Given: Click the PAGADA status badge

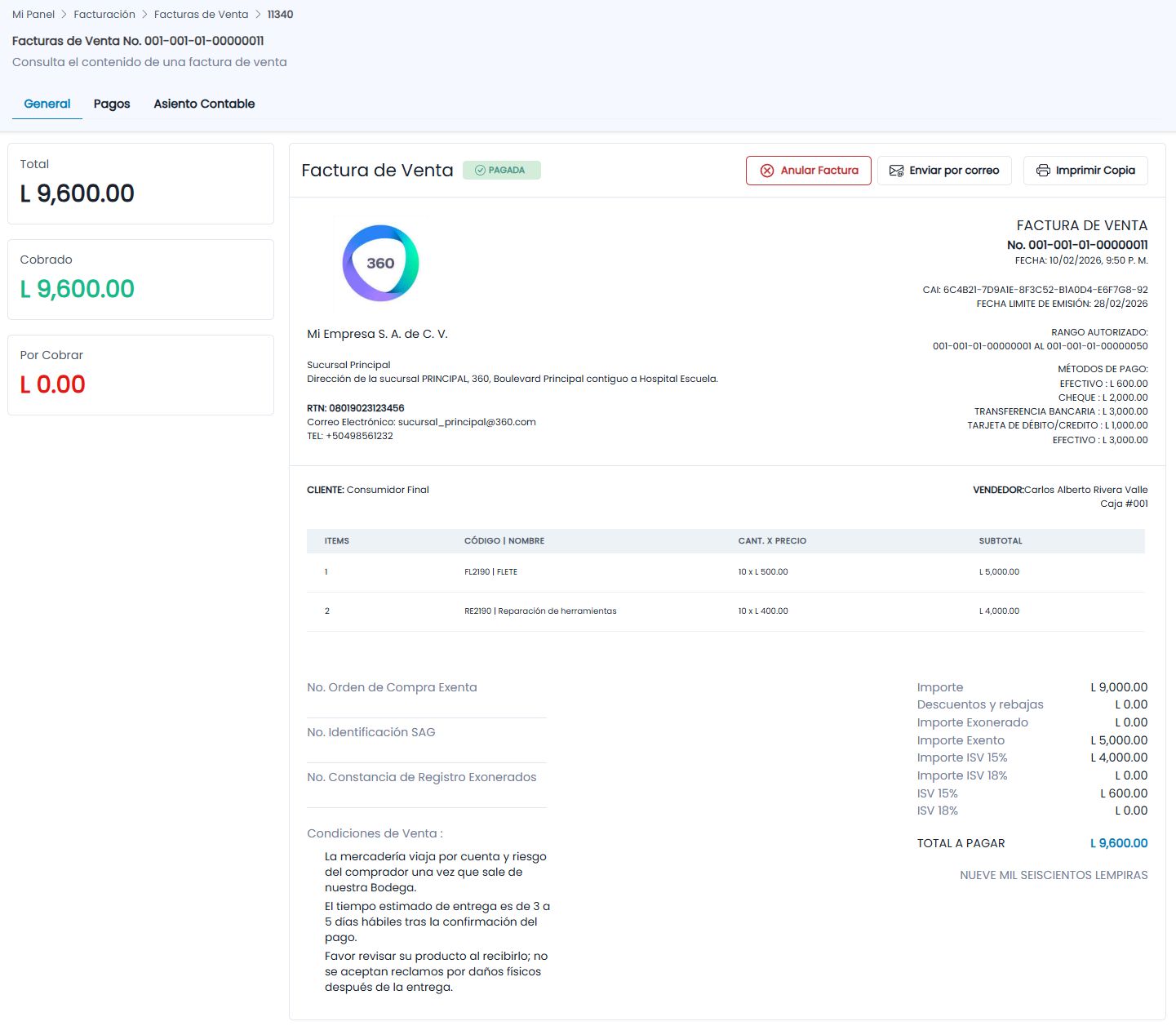Looking at the screenshot, I should coord(502,170).
